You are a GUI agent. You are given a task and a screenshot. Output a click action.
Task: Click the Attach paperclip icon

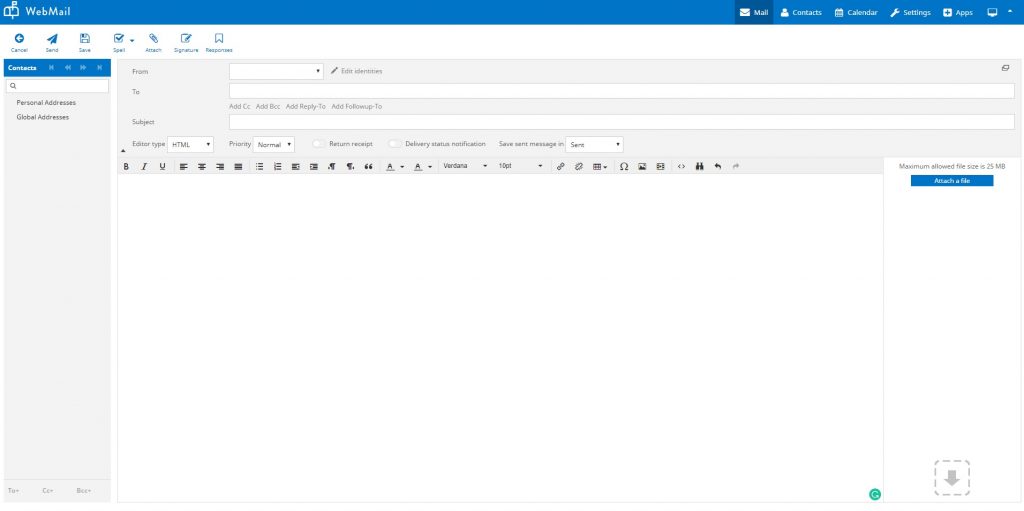click(x=153, y=39)
